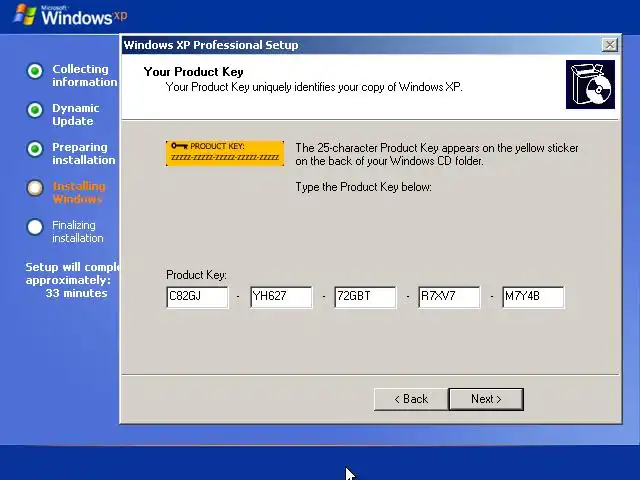Image resolution: width=640 pixels, height=480 pixels.
Task: Go back with the Back button
Action: 411,399
